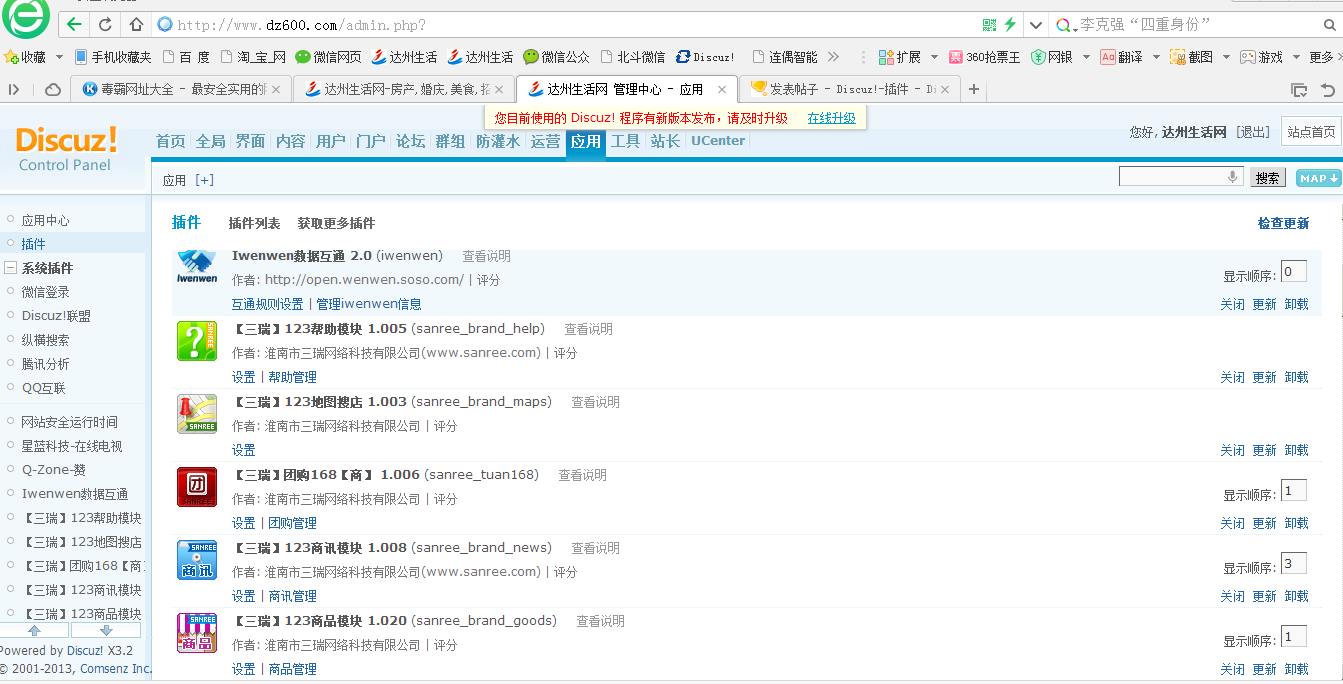Reload page with refresh icon
The height and width of the screenshot is (684, 1343).
[106, 24]
